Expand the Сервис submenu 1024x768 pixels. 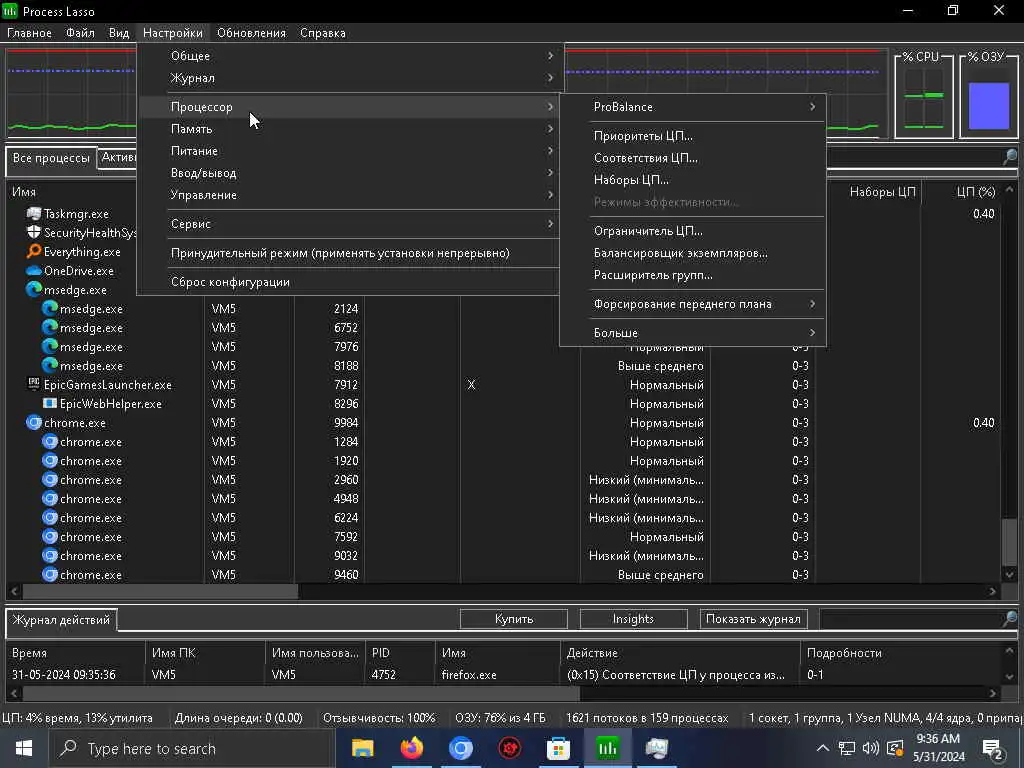[348, 223]
